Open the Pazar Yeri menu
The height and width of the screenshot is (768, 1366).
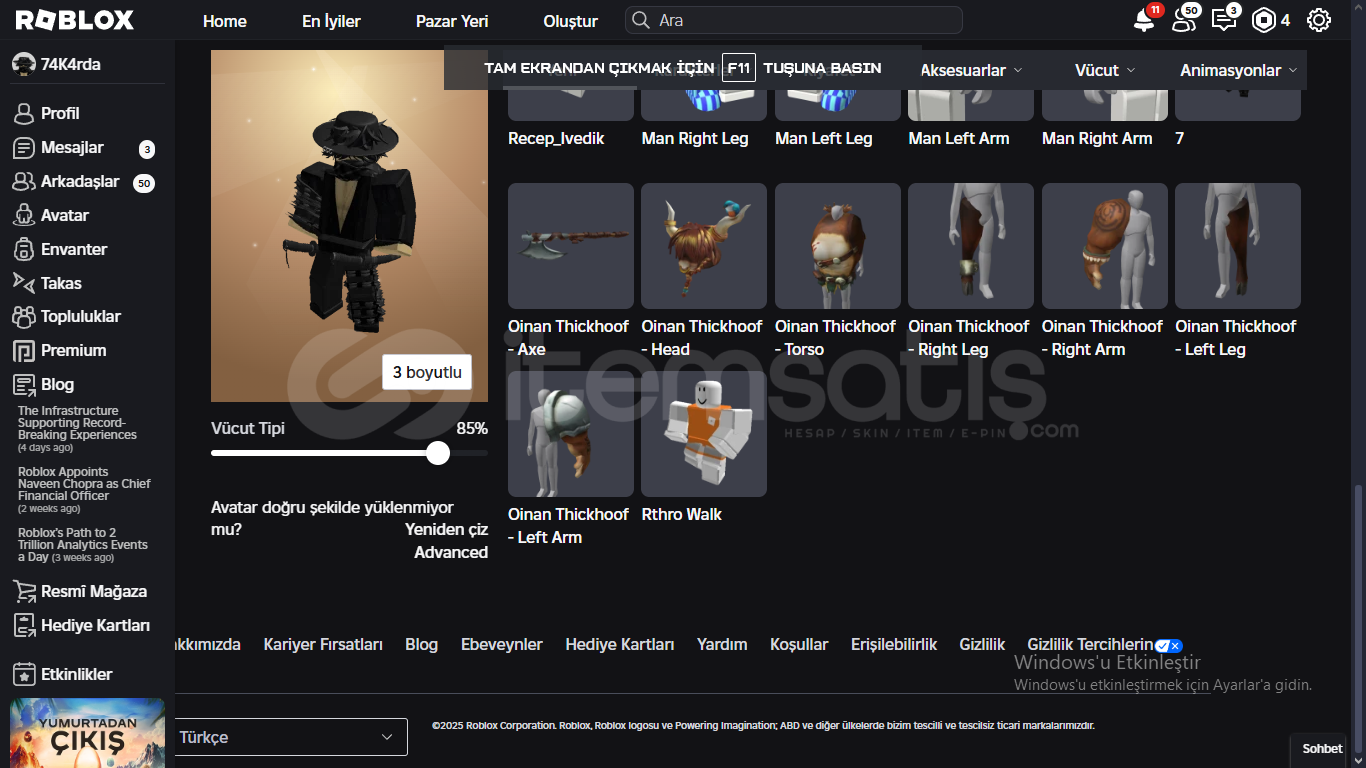pos(452,21)
